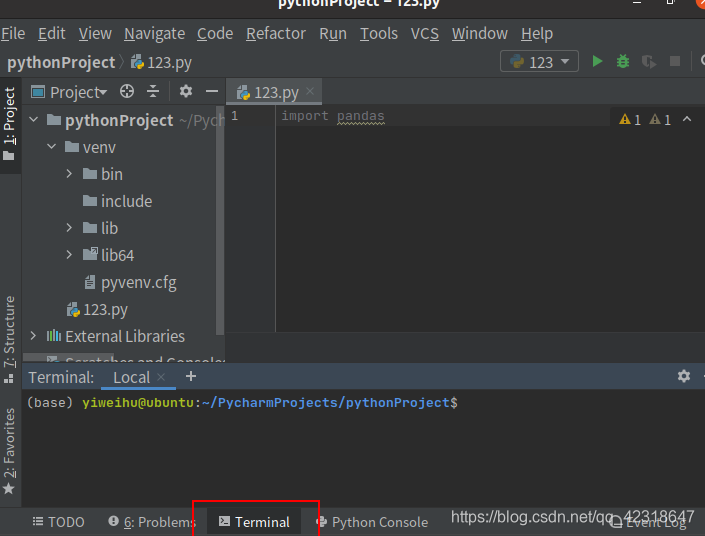
Task: Toggle the 1: Project side tool window
Action: click(10, 125)
